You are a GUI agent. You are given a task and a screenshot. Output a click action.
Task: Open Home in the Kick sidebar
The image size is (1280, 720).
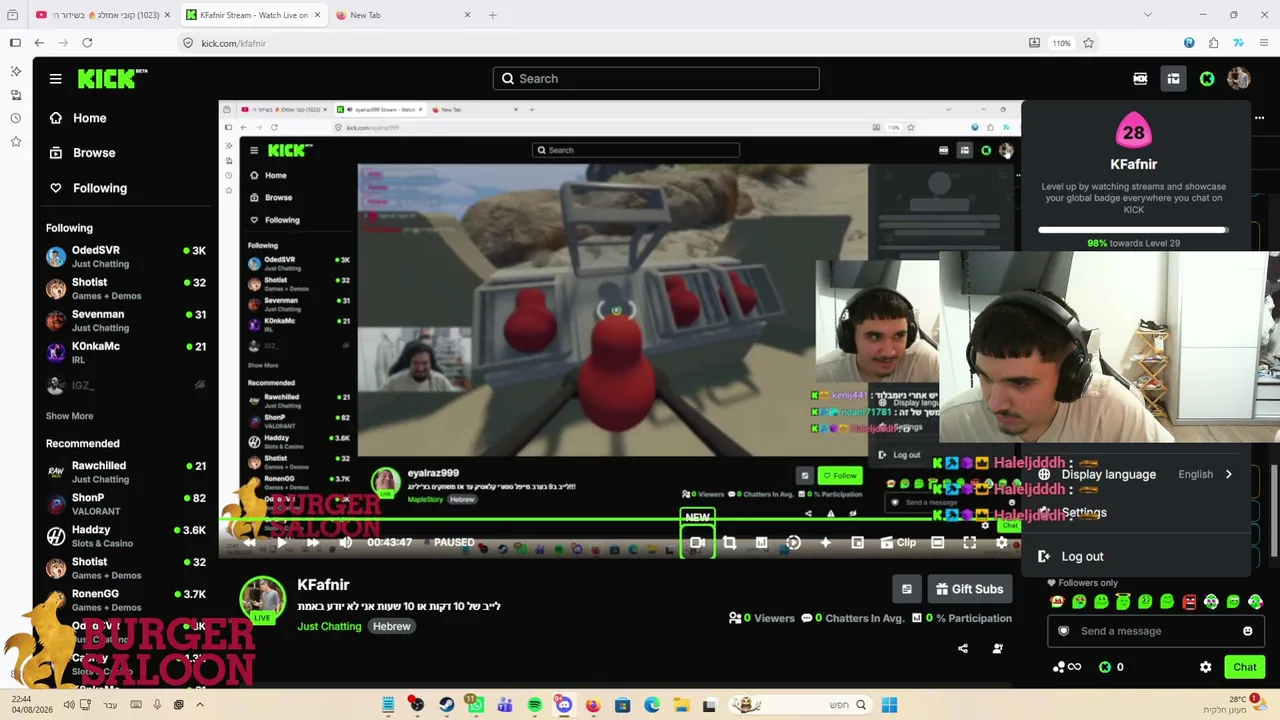click(x=78, y=118)
